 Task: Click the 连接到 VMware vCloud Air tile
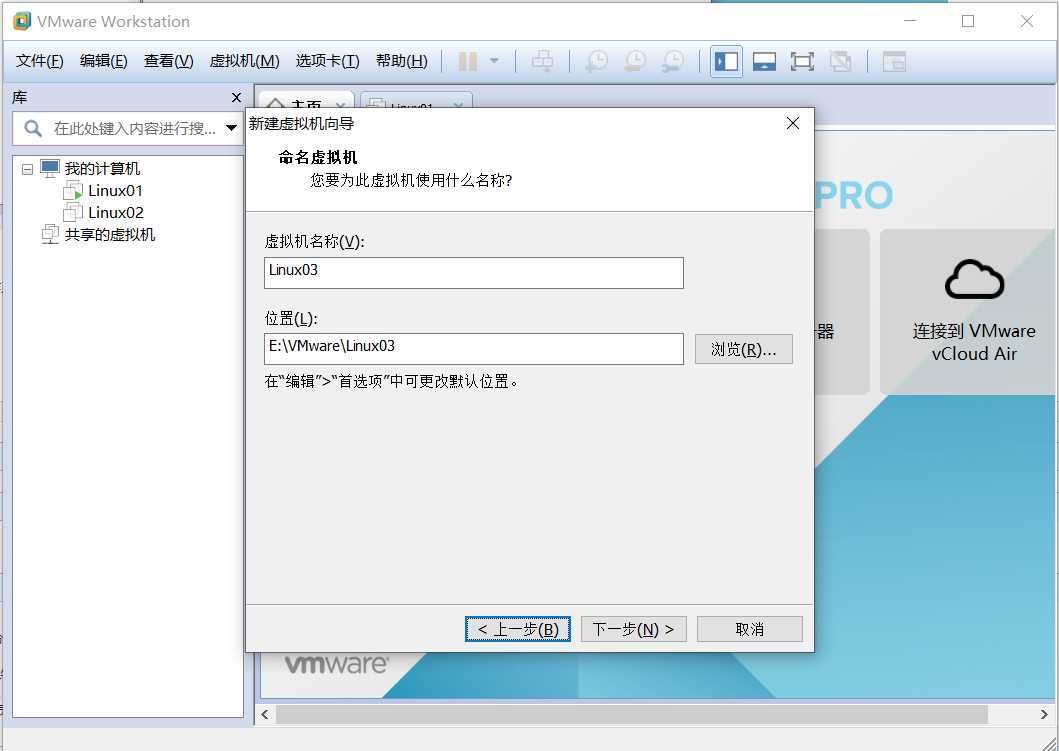click(x=968, y=311)
